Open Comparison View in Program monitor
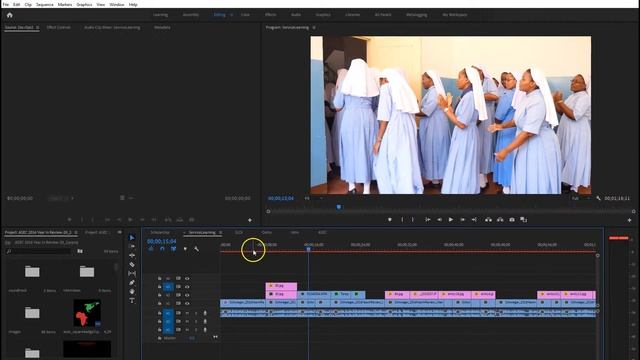This screenshot has width=640, height=360. (x=524, y=220)
